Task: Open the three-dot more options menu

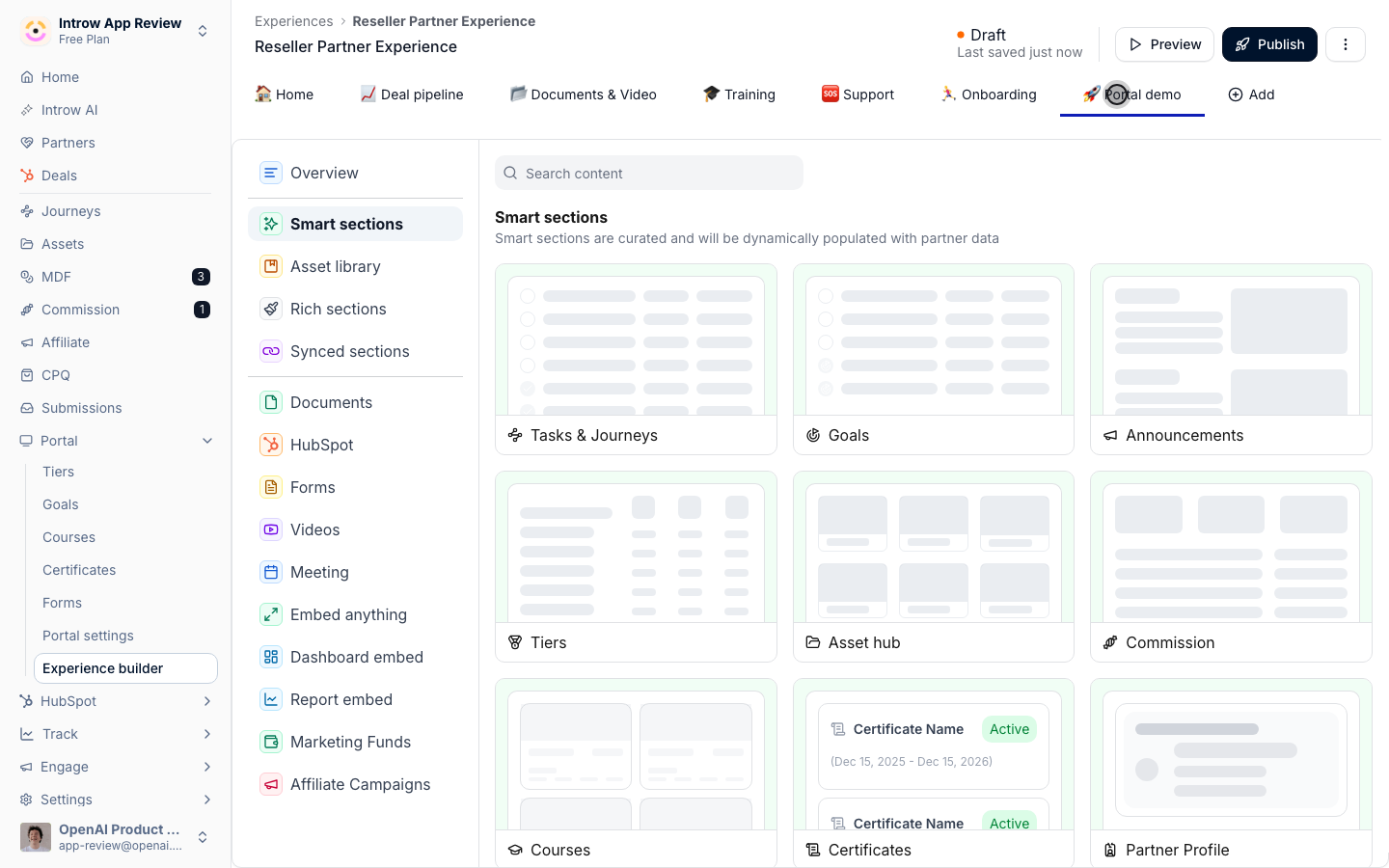Action: [x=1346, y=44]
